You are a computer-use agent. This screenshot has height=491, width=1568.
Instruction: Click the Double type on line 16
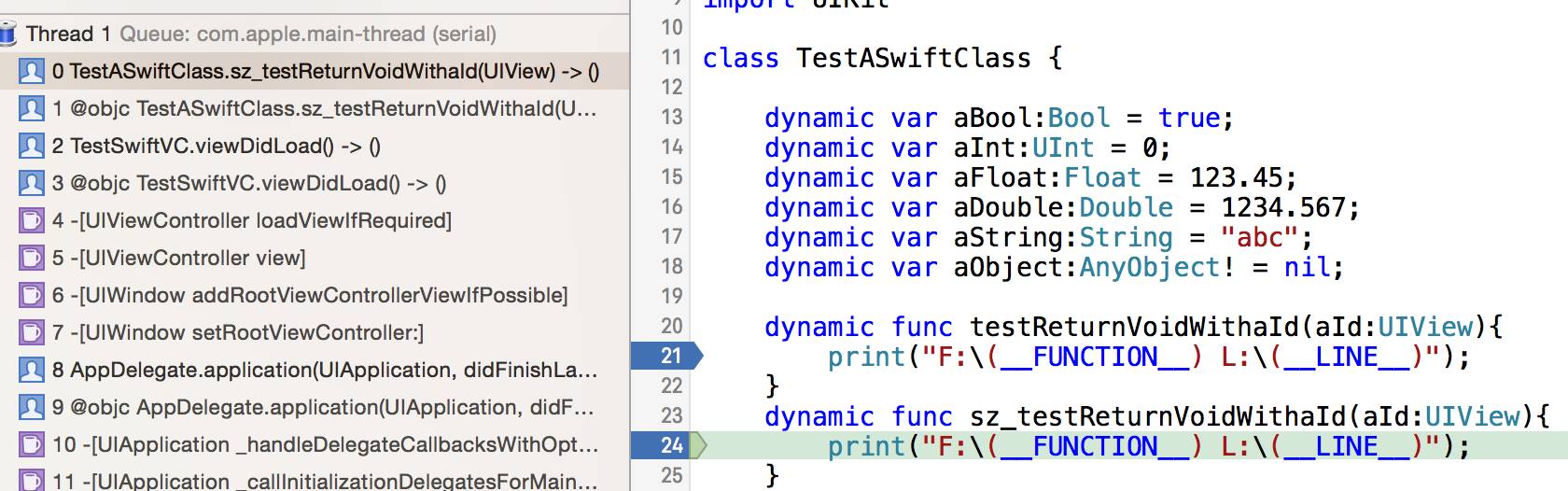tap(1127, 207)
